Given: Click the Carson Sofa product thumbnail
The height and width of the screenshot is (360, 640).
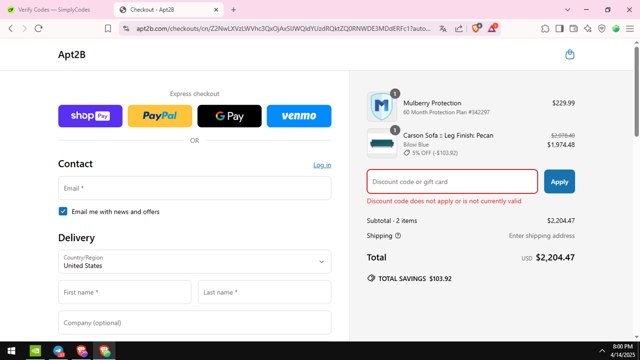Looking at the screenshot, I should coord(382,143).
